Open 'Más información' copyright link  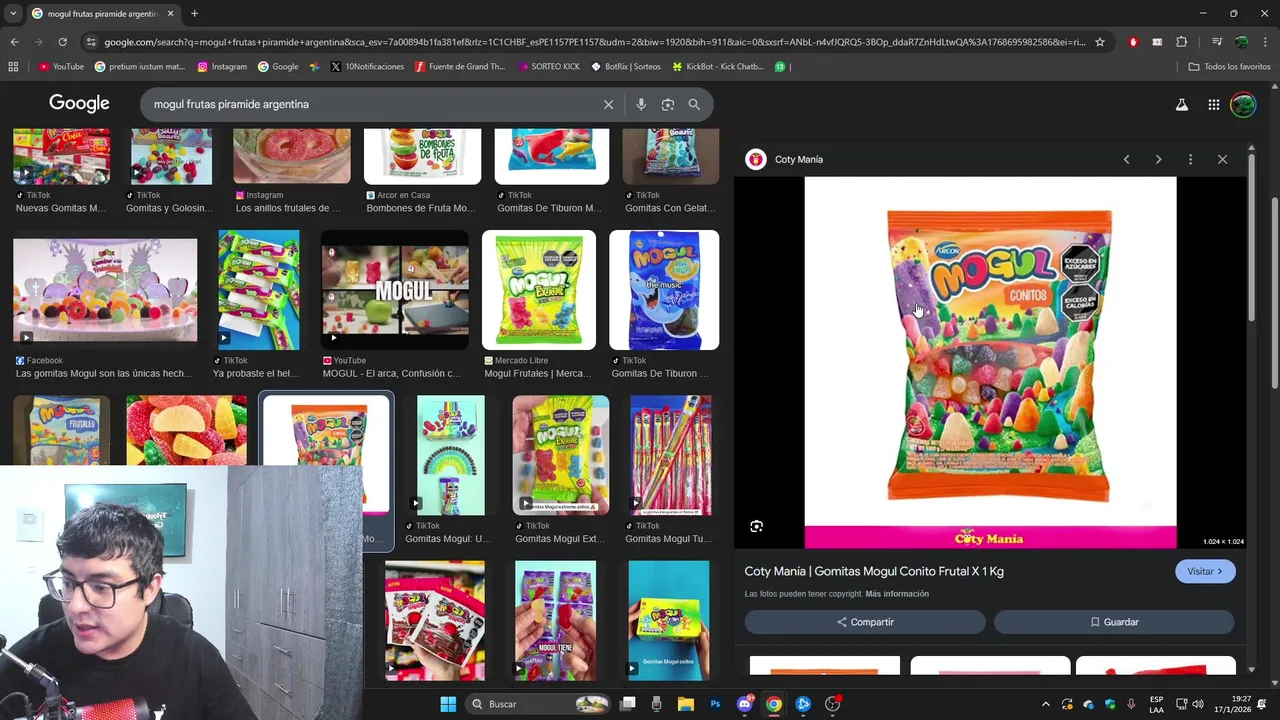[897, 594]
